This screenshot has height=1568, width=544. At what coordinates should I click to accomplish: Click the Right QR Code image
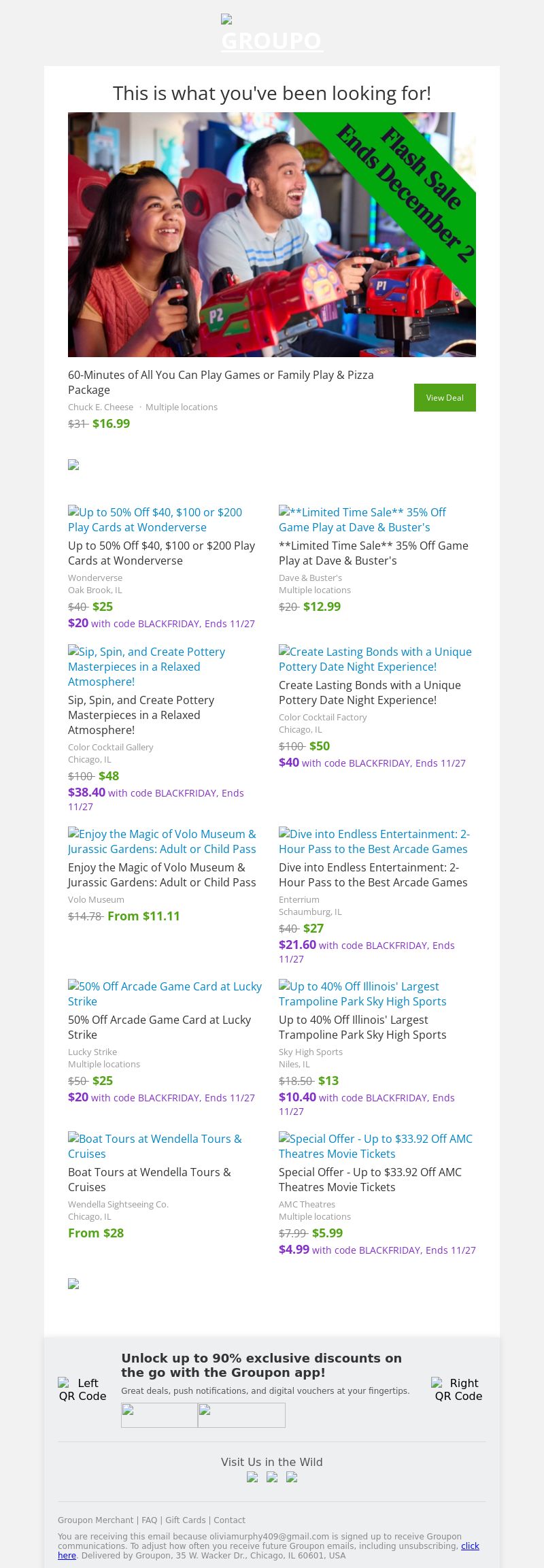[x=458, y=1389]
